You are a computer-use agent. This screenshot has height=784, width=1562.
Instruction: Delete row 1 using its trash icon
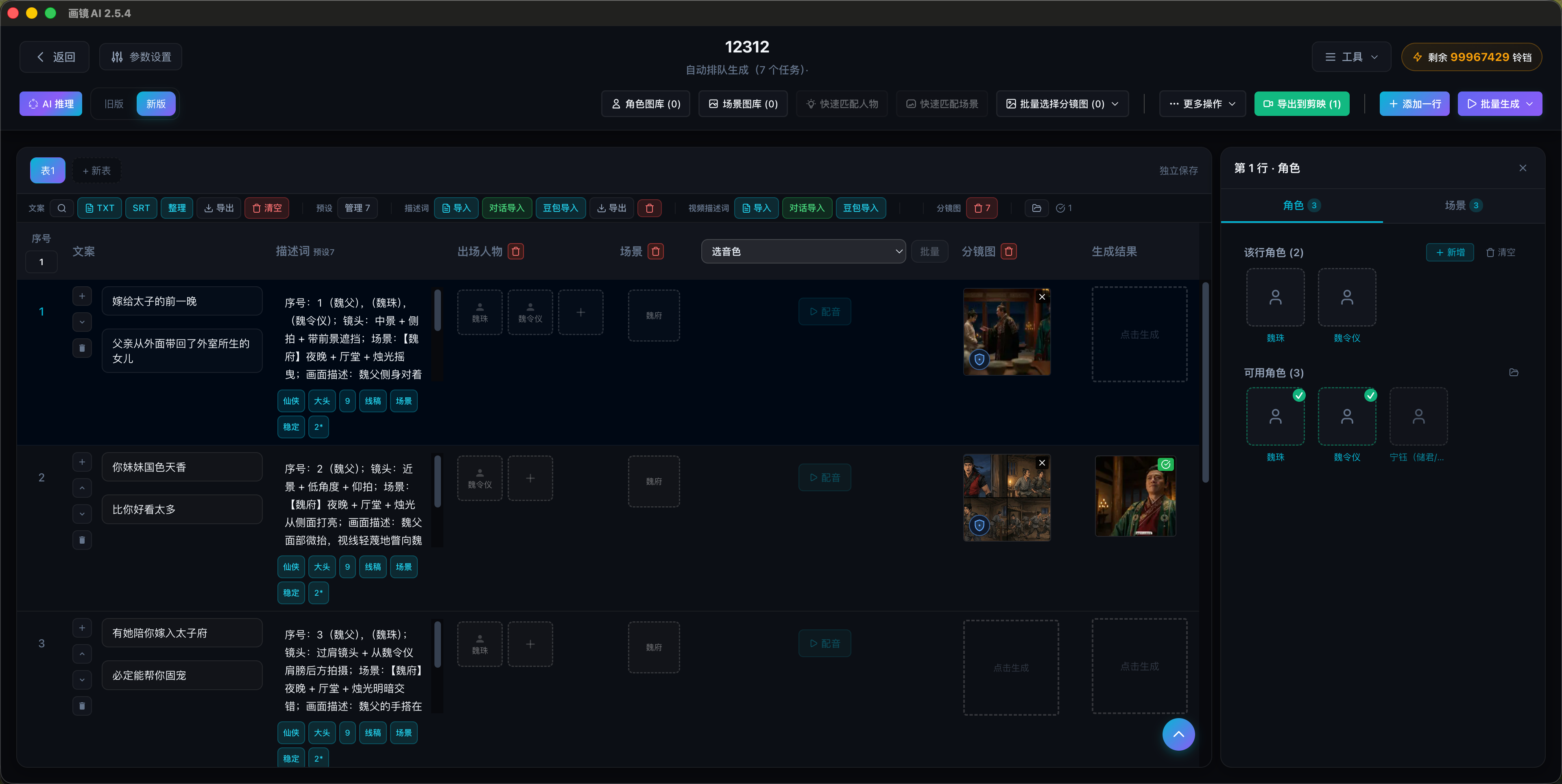pyautogui.click(x=82, y=348)
